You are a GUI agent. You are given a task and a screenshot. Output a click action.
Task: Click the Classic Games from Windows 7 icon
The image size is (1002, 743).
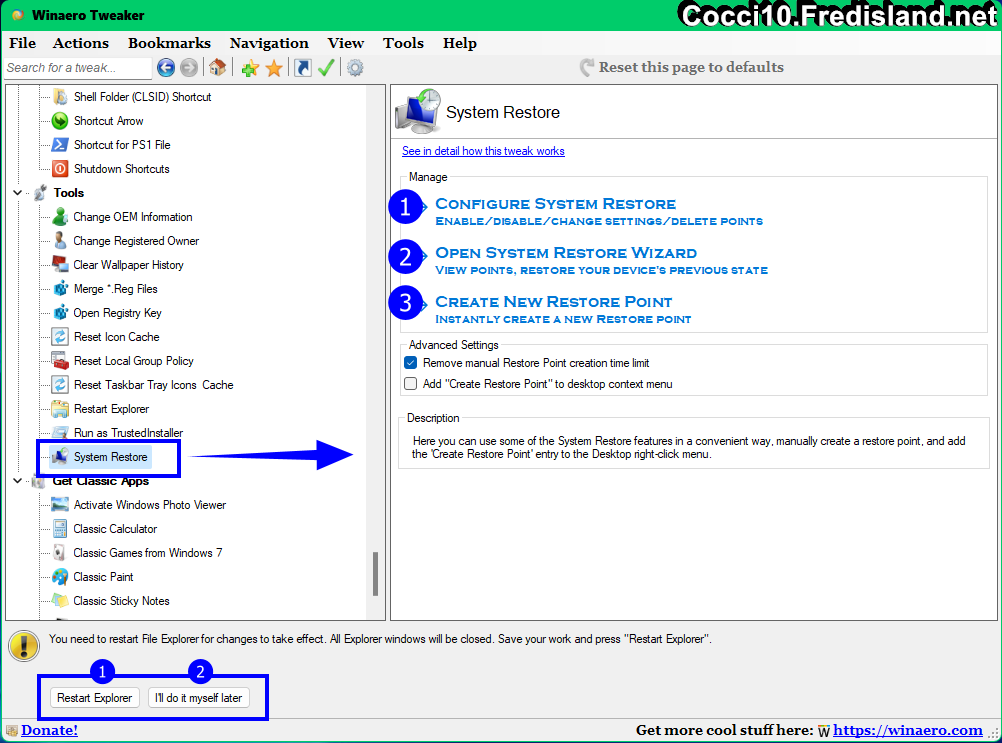point(60,553)
